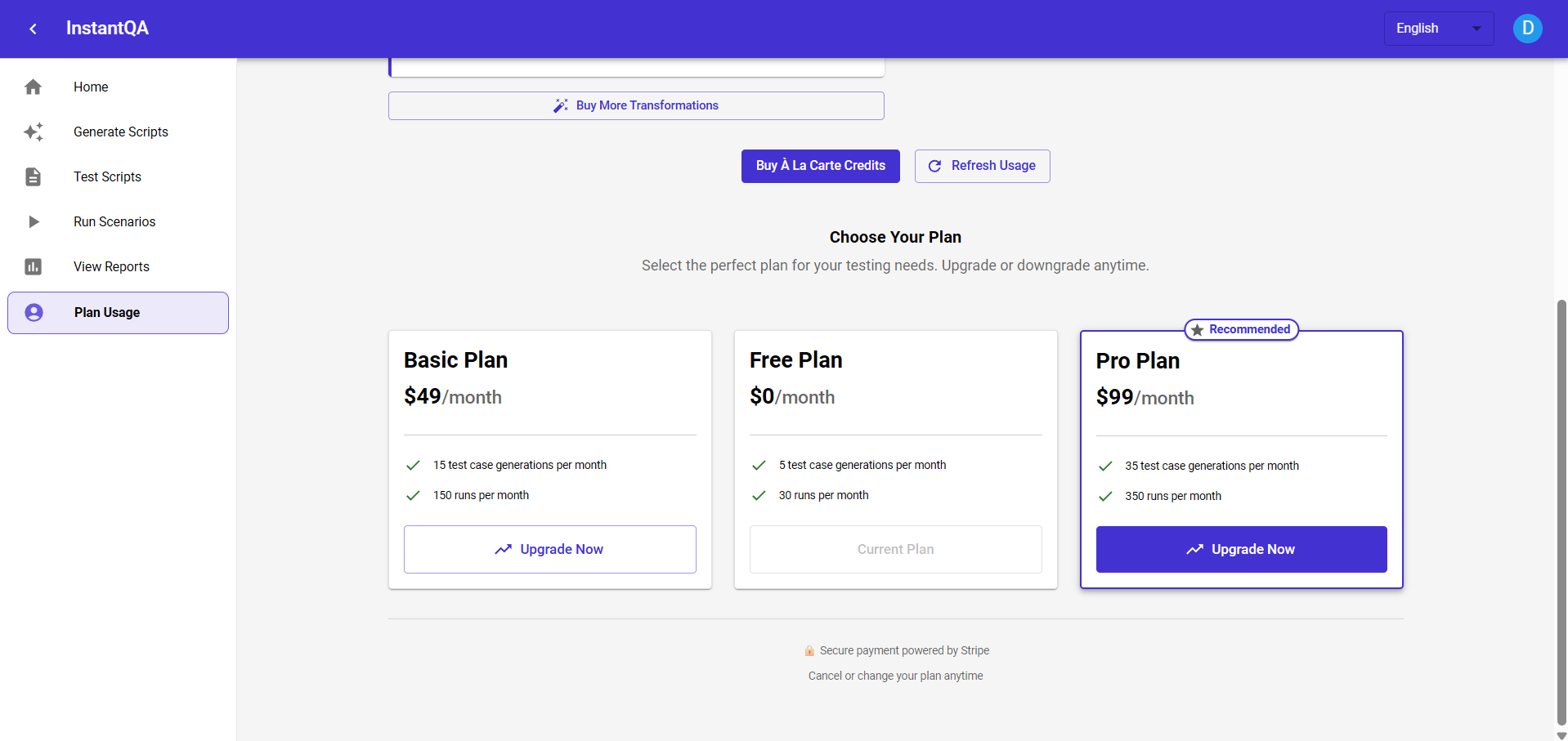Image resolution: width=1568 pixels, height=741 pixels.
Task: Upgrade to the Pro Plan
Action: pos(1241,549)
